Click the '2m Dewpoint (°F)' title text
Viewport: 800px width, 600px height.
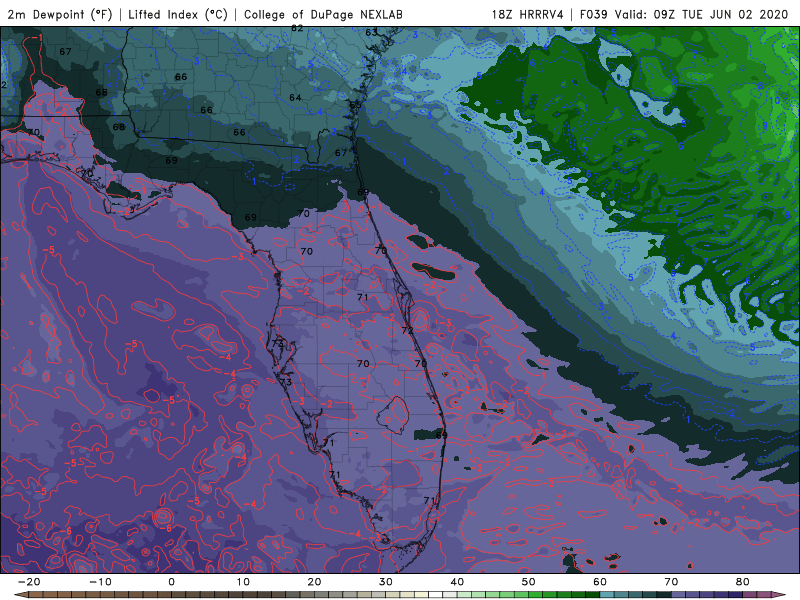pyautogui.click(x=59, y=14)
